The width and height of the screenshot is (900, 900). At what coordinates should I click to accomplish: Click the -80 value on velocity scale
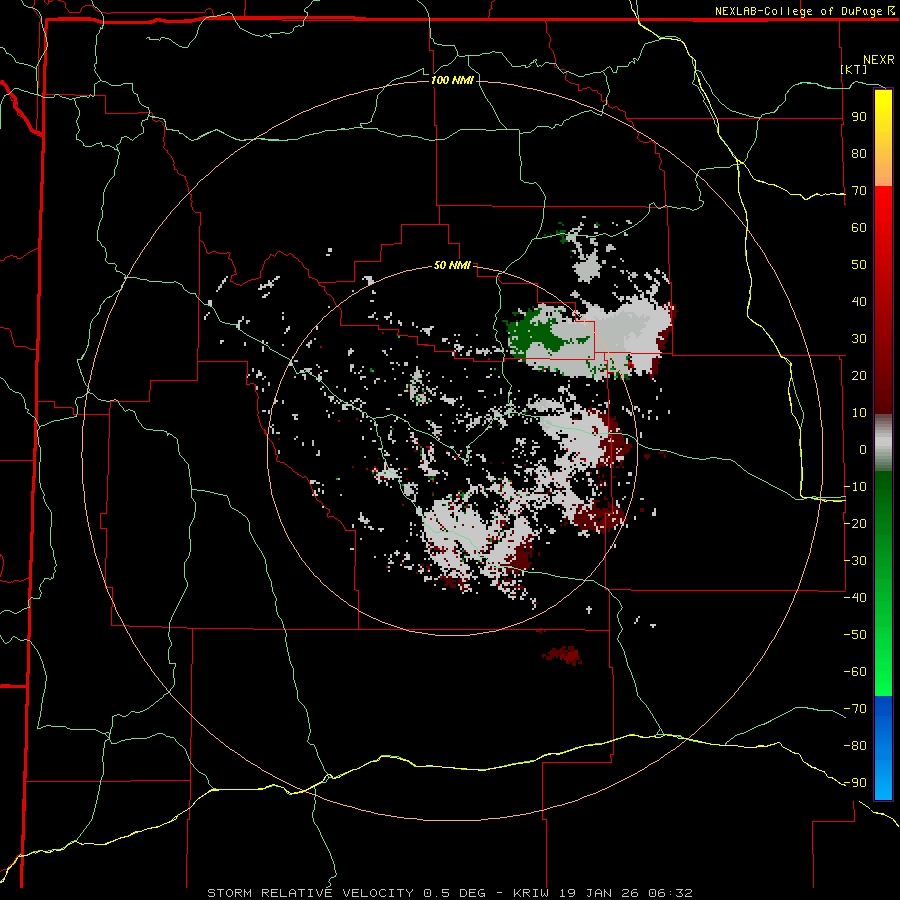(855, 746)
